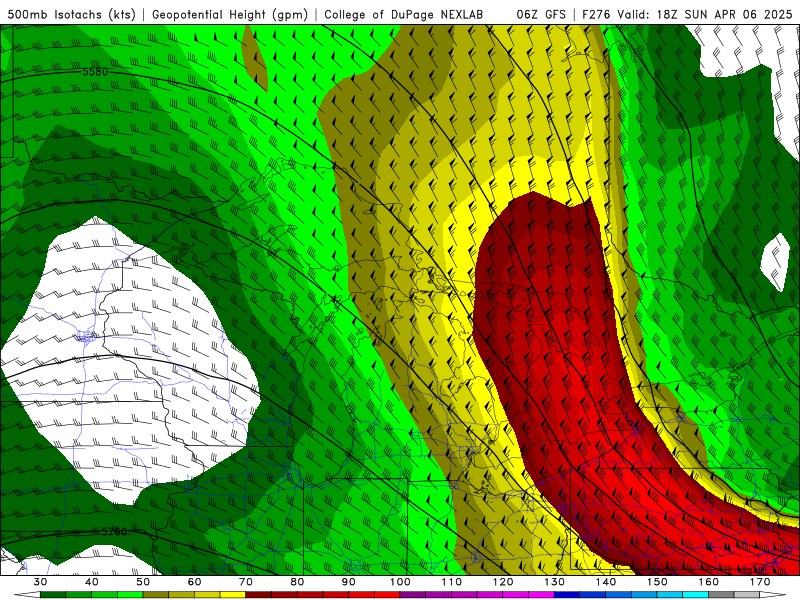Click the 170 label on the color scale
The image size is (800, 600).
pos(760,582)
